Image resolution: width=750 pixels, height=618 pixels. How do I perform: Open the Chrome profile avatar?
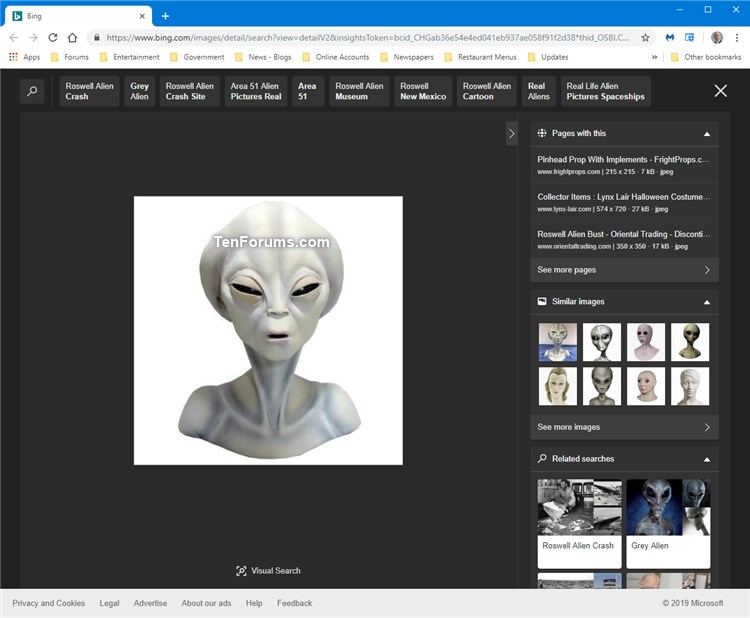point(717,37)
